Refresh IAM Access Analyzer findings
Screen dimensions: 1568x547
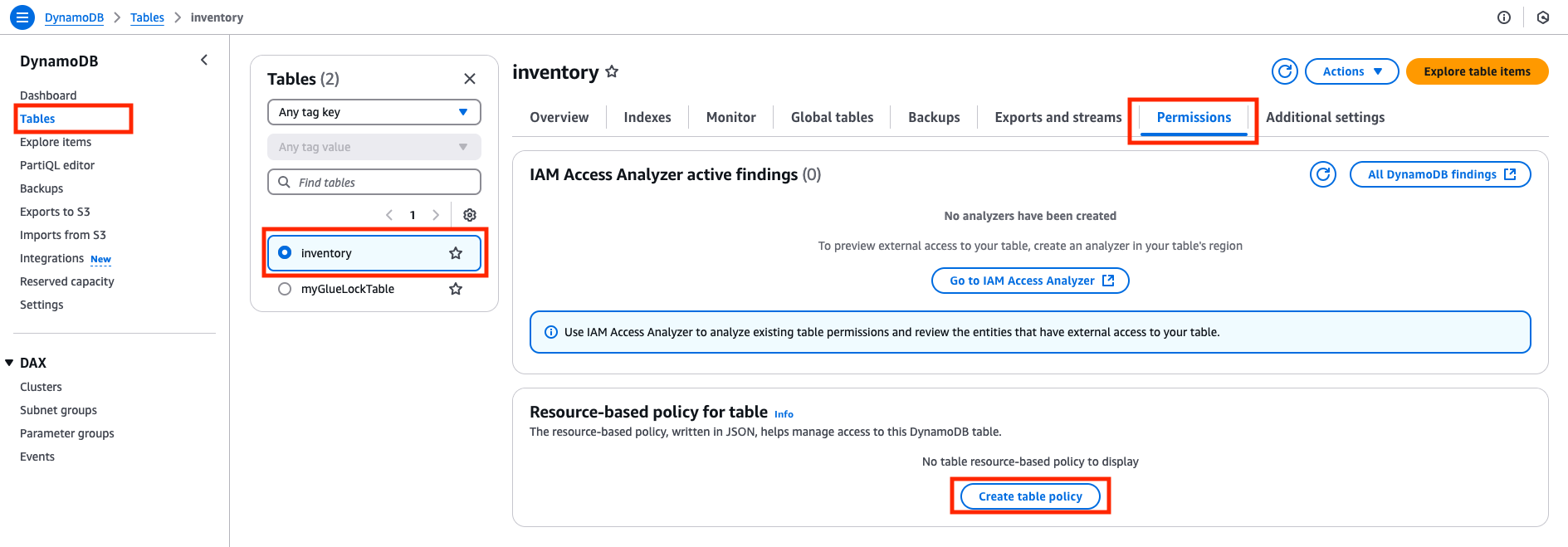(1322, 174)
